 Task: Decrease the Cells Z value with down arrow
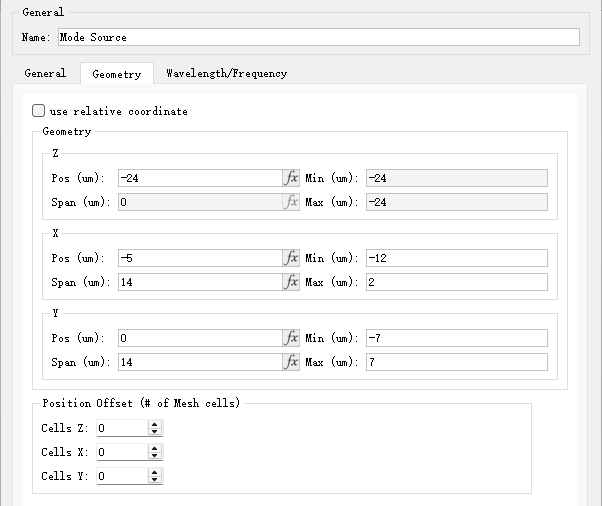click(x=155, y=432)
